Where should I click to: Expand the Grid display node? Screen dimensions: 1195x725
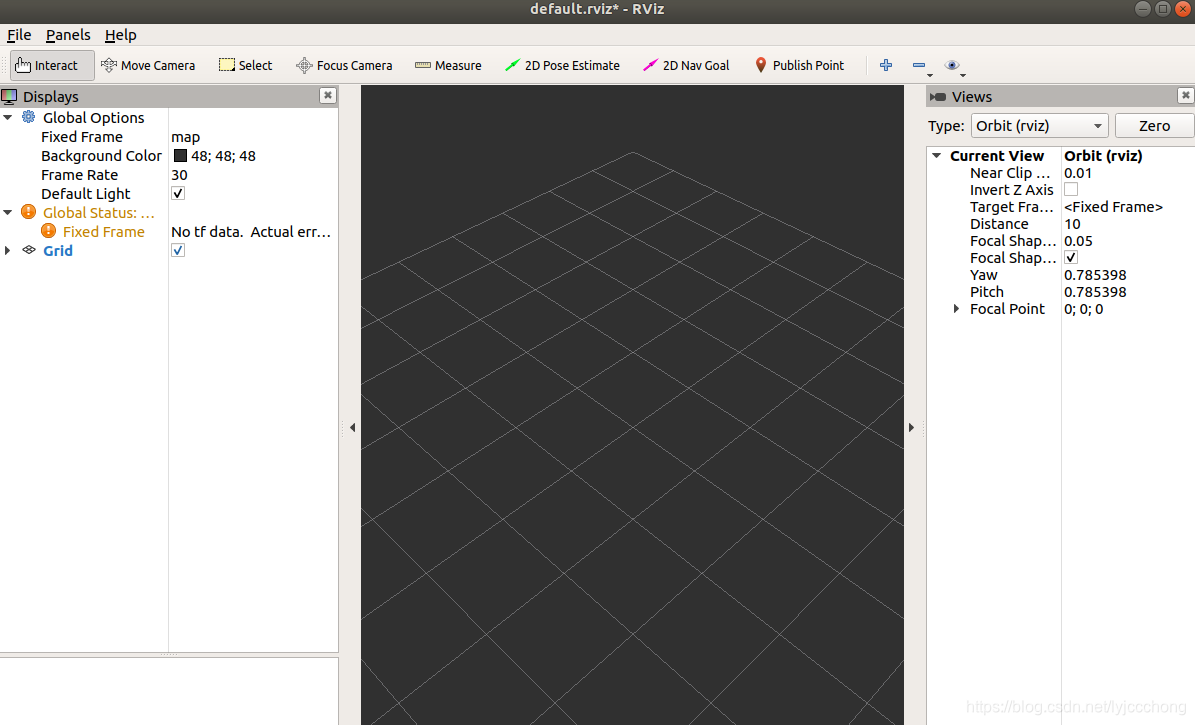click(8, 251)
